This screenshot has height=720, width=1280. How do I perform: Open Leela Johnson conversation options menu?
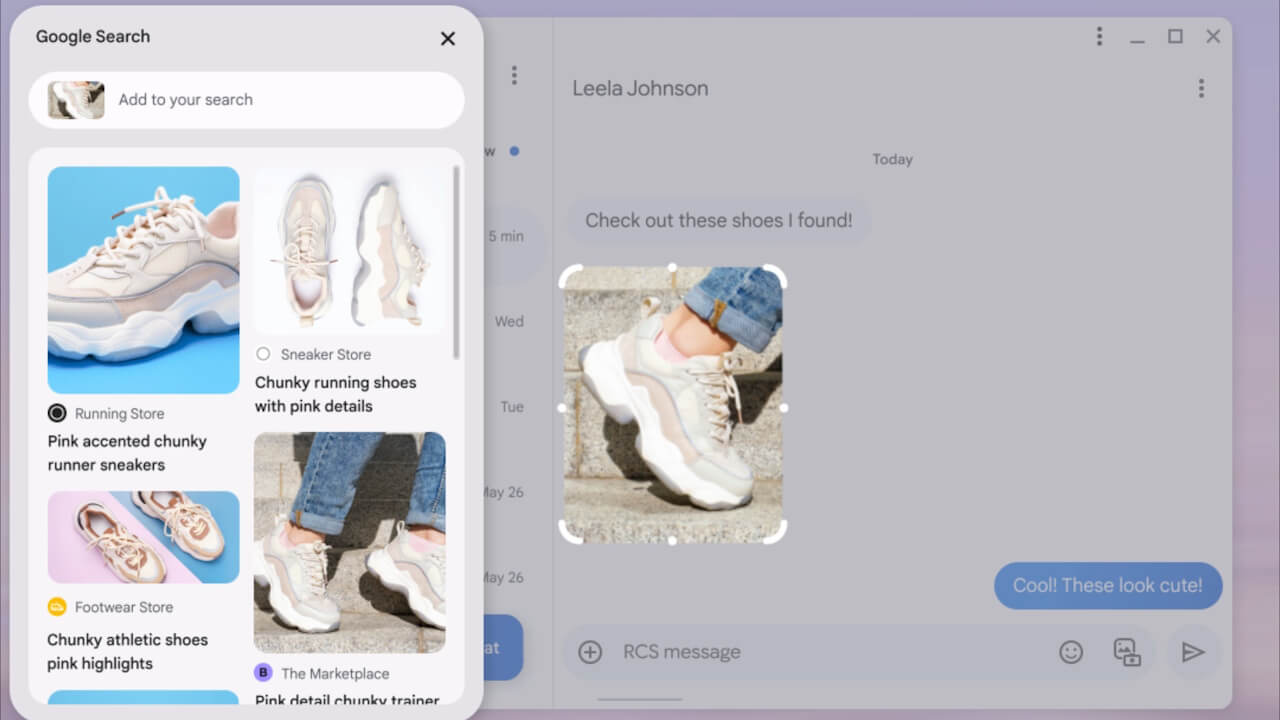pos(1201,88)
